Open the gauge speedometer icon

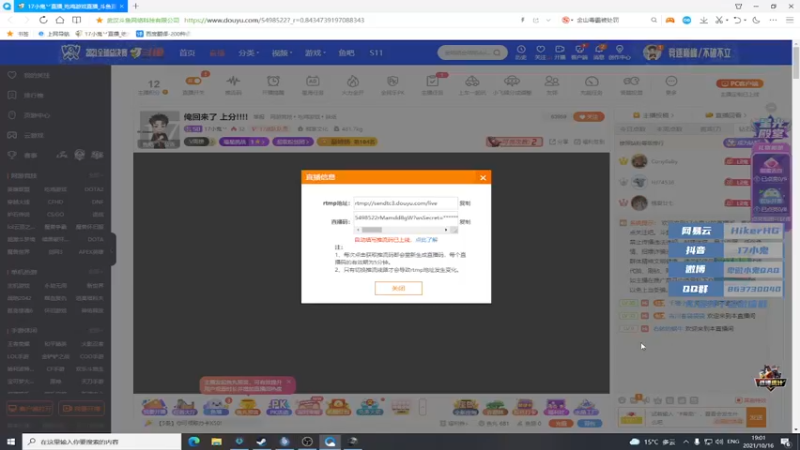591,85
